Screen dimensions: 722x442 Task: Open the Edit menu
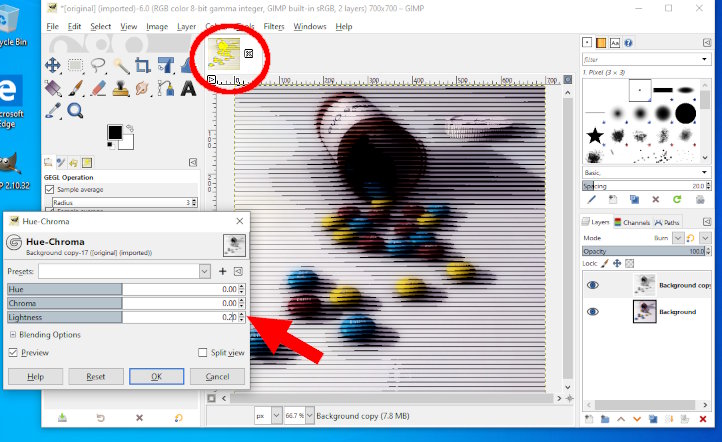[74, 27]
